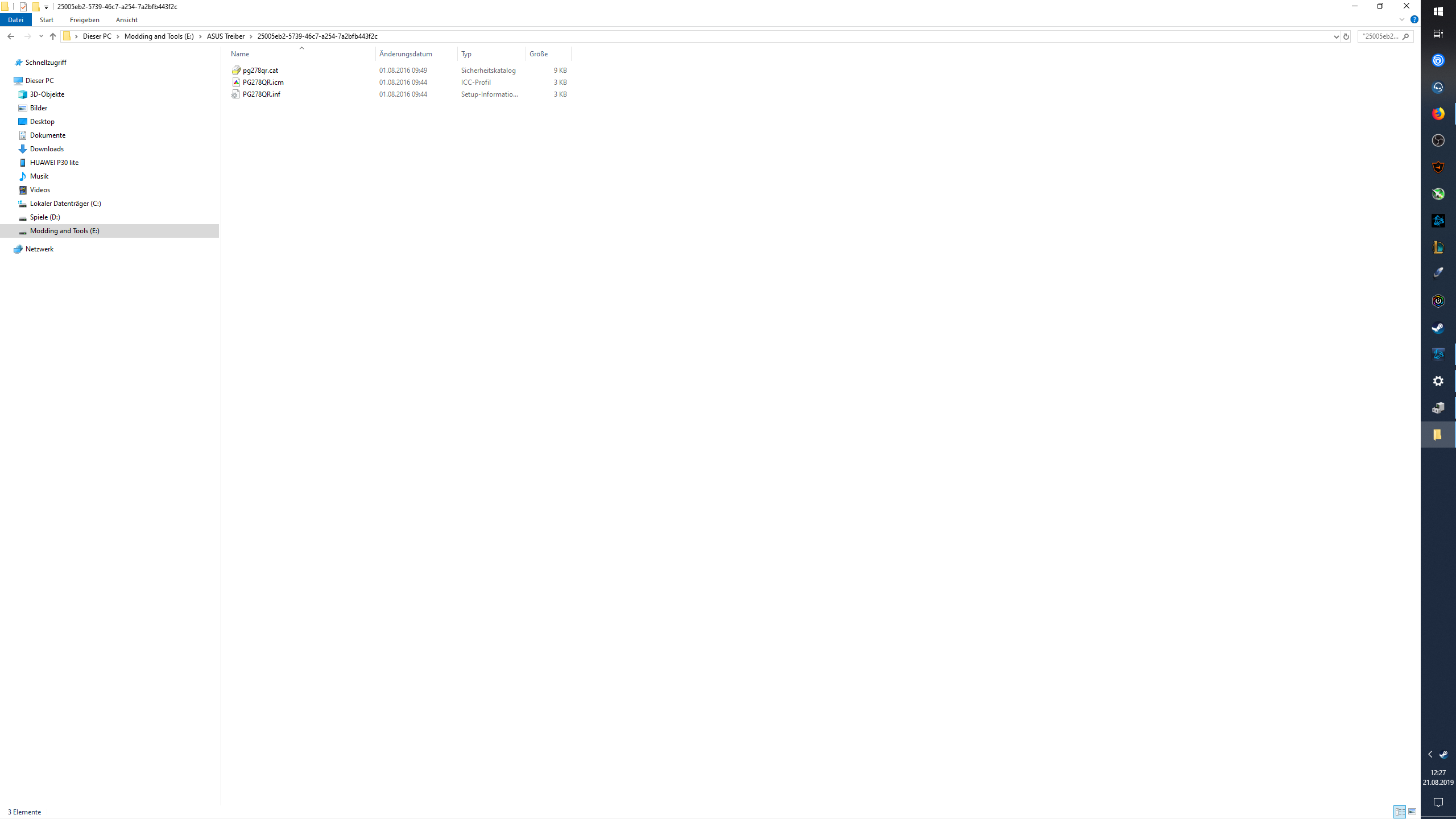Select the PG278QR.icm file

coord(263,82)
